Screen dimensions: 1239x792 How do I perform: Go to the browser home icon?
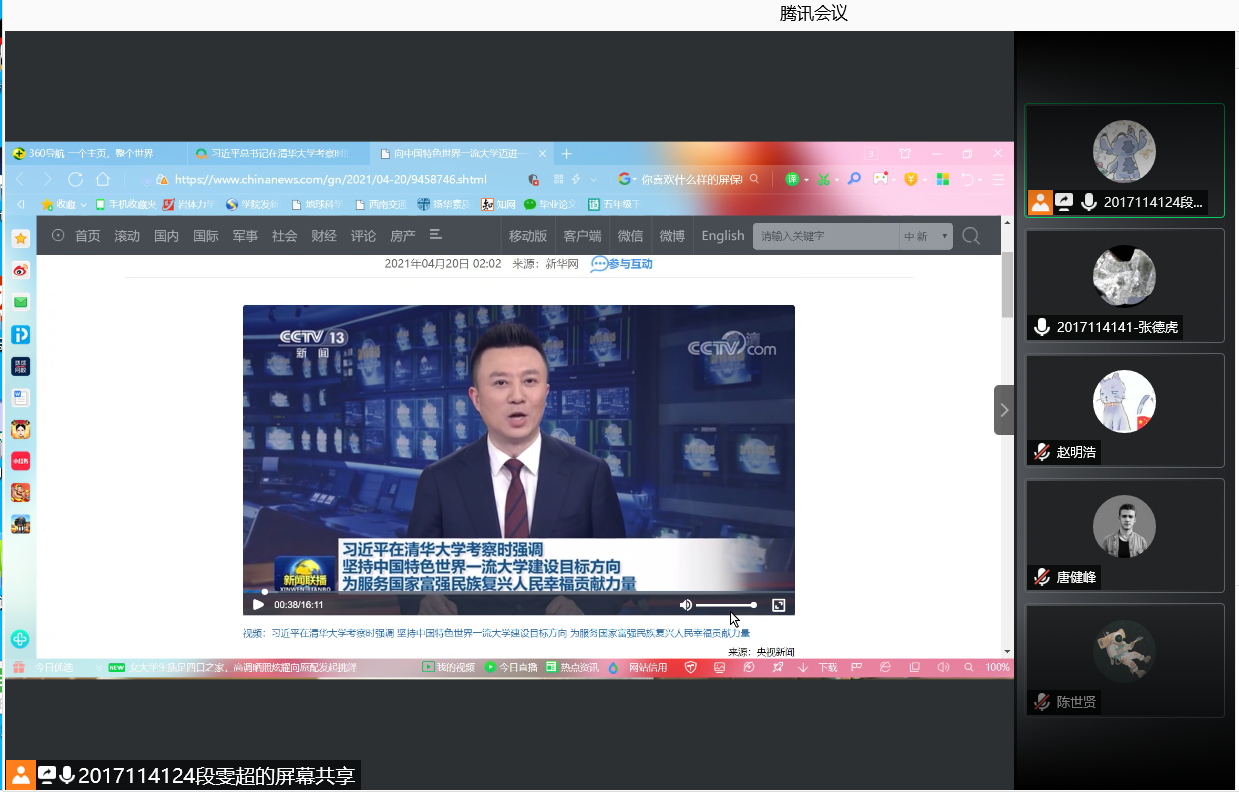102,180
